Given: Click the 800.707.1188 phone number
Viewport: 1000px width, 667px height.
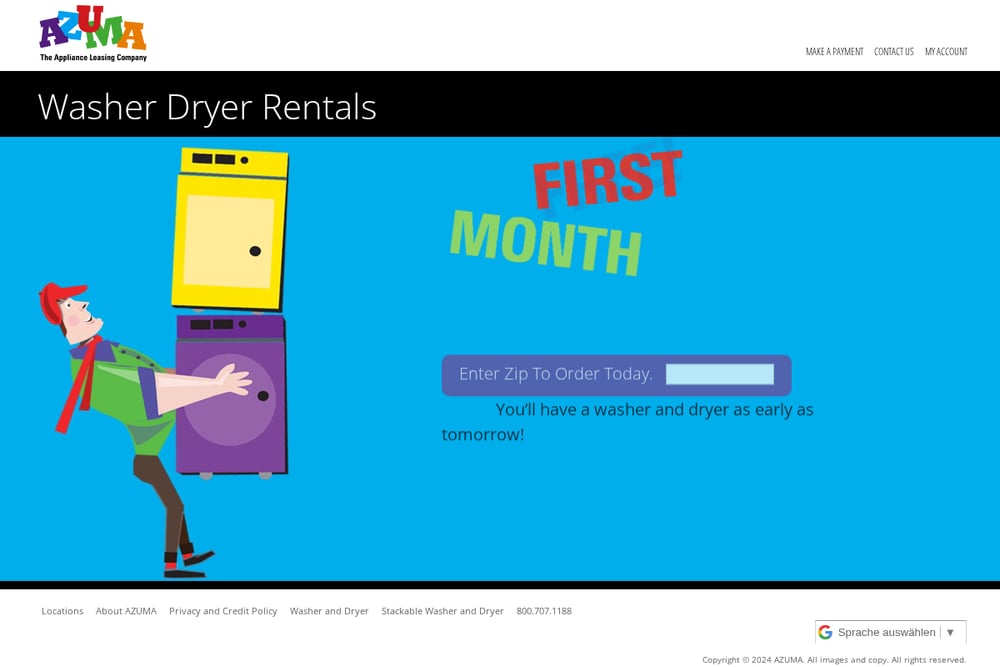Looking at the screenshot, I should click(544, 611).
